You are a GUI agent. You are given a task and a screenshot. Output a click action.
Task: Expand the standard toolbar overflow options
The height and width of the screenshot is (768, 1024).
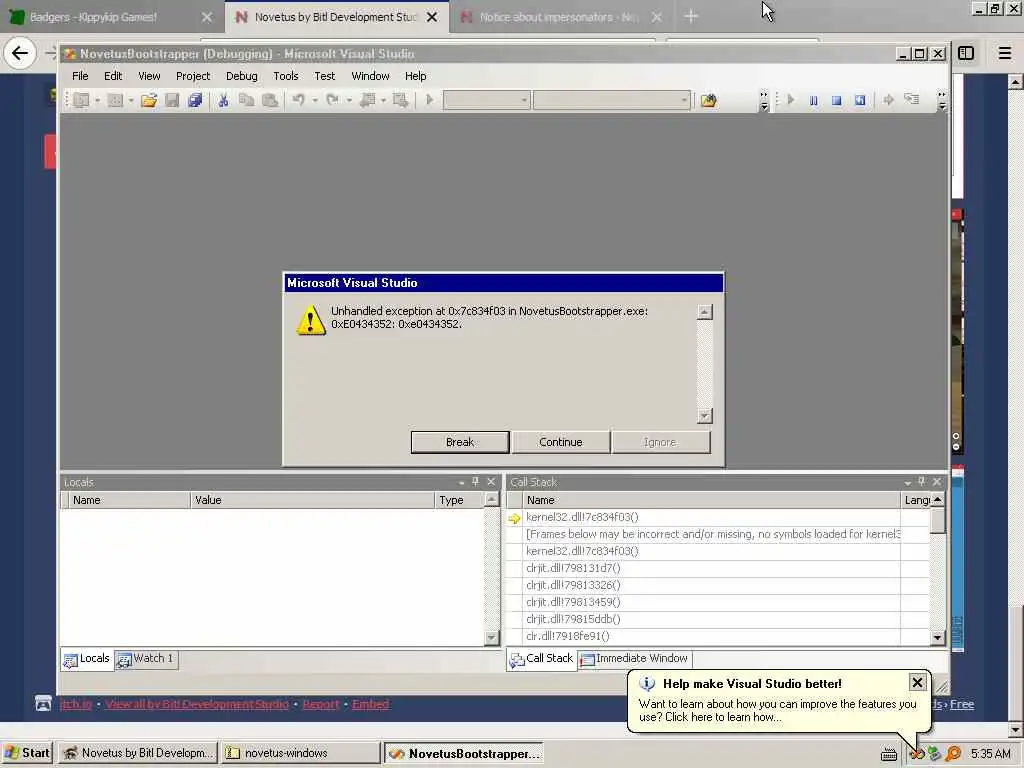pos(764,100)
